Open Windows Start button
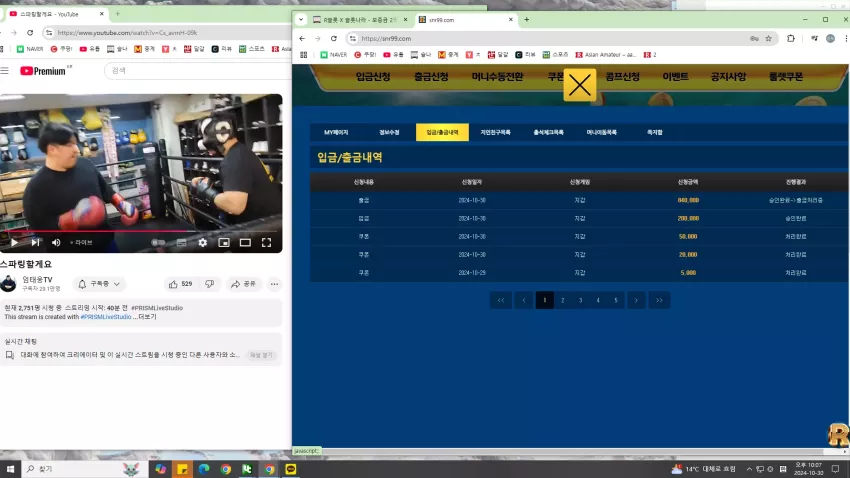 pos(10,469)
